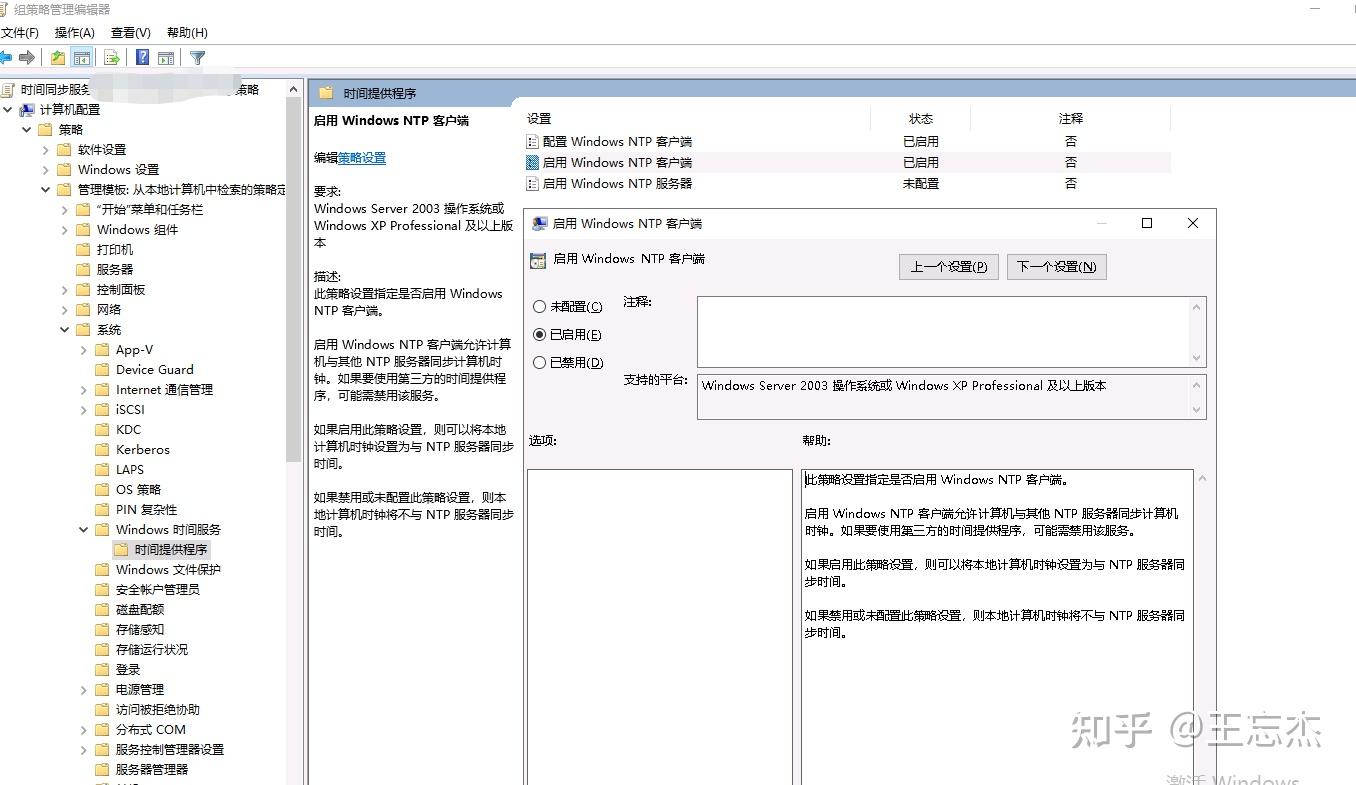Select the 启用 Windows NTP 客户端 list row

point(847,163)
